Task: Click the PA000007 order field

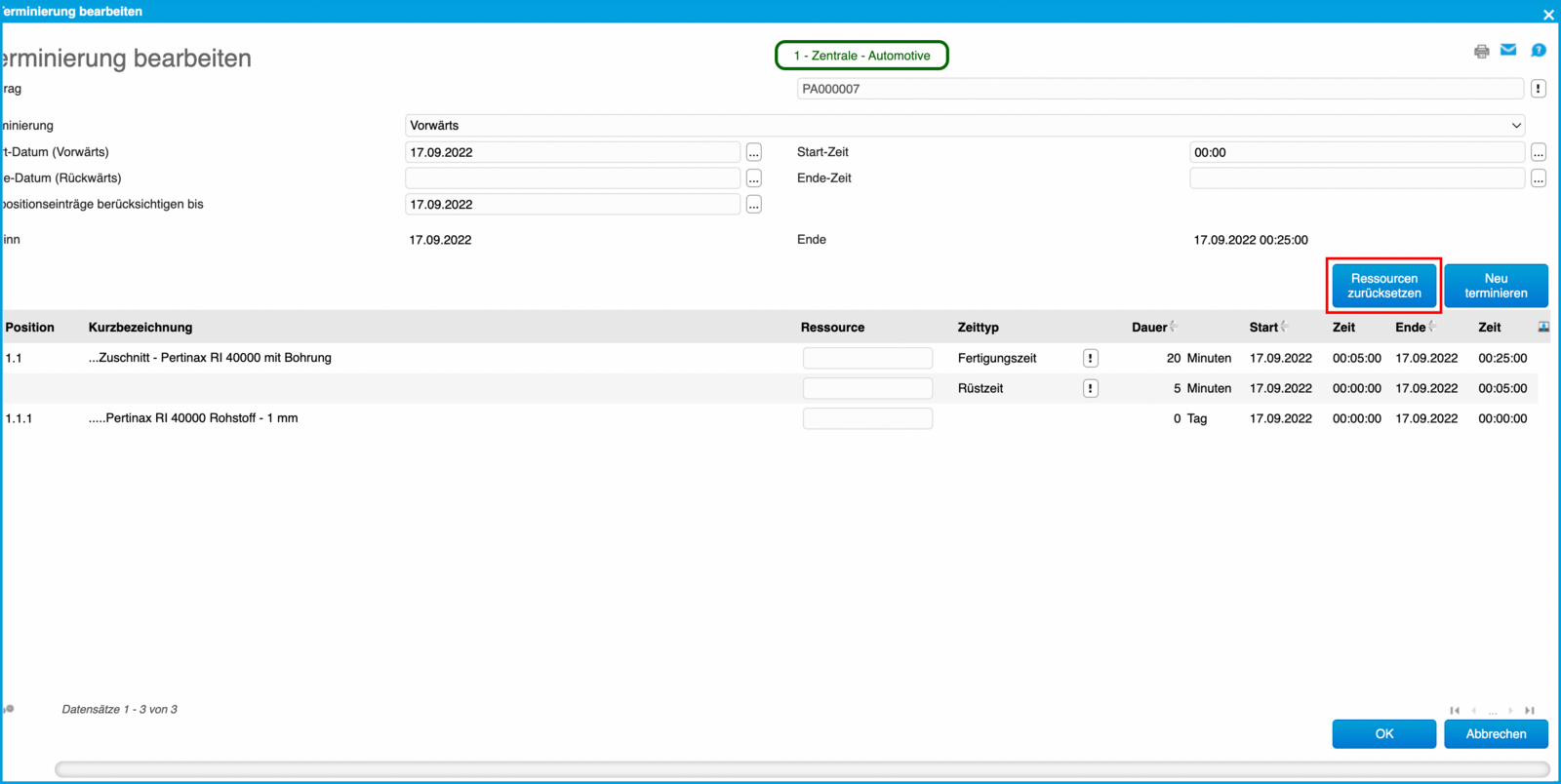Action: pyautogui.click(x=1160, y=89)
